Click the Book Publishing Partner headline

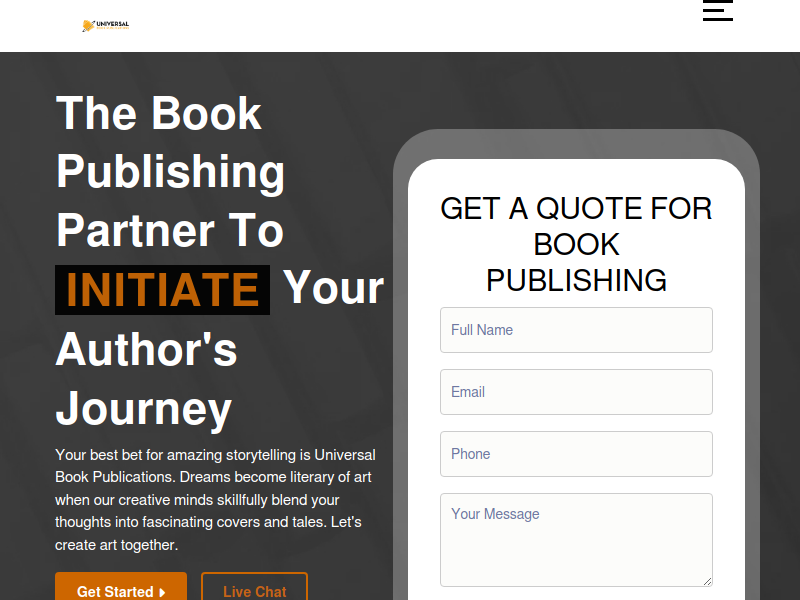pos(170,171)
